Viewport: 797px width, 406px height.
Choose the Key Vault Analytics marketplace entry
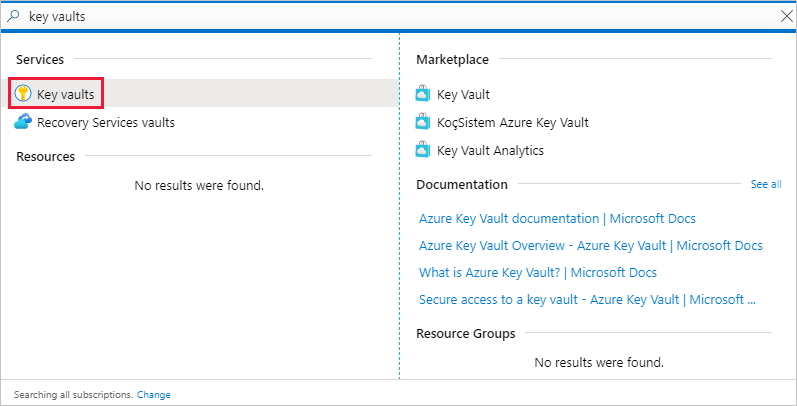pyautogui.click(x=490, y=150)
